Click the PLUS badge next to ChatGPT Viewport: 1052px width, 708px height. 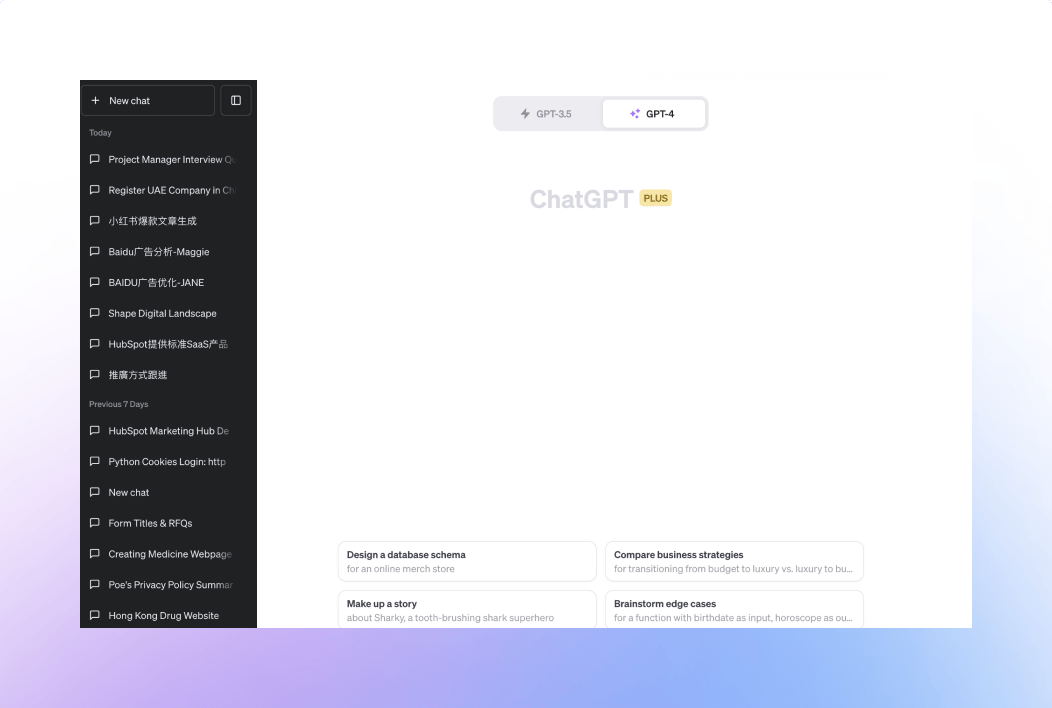pos(655,198)
